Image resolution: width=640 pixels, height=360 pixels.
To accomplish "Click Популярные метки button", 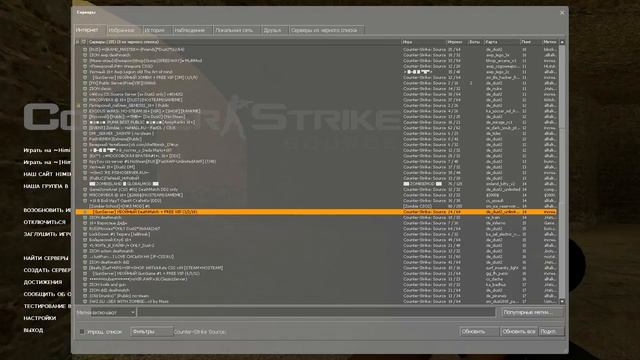I will pos(532,313).
